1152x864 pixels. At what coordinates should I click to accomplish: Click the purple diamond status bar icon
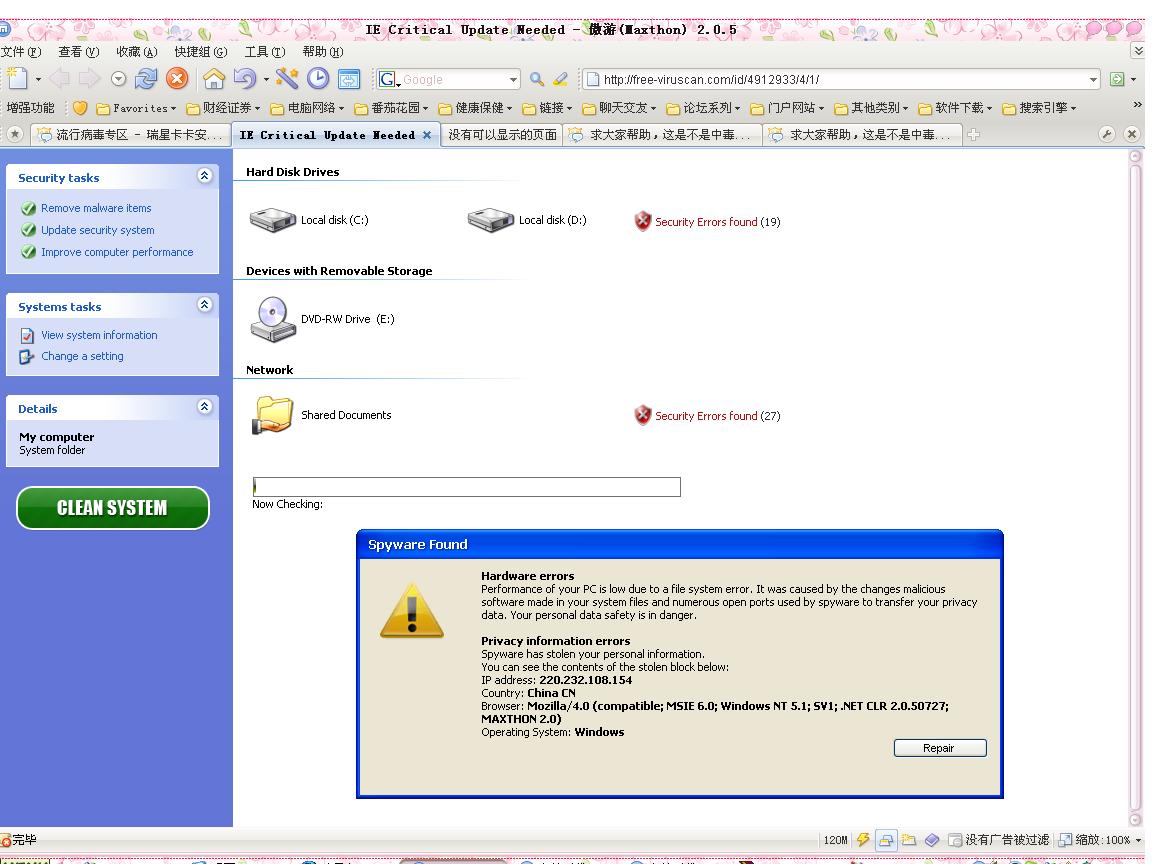click(x=932, y=839)
